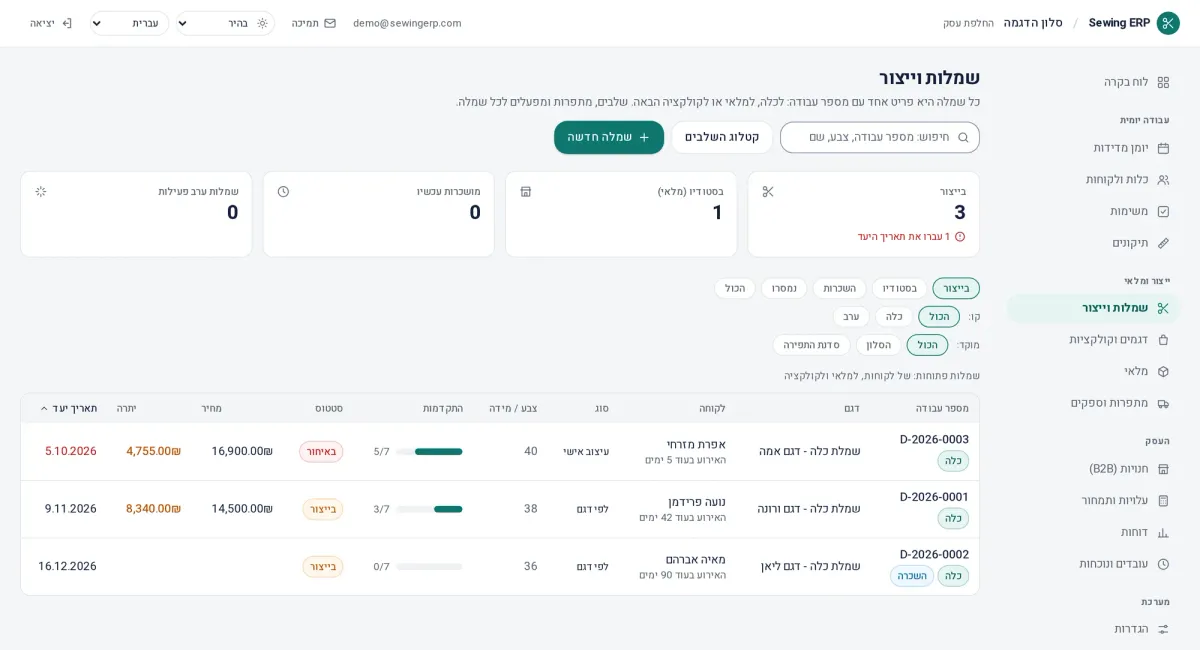This screenshot has height=650, width=1200.
Task: Go to יומן מדידות menu item
Action: [x=1093, y=148]
